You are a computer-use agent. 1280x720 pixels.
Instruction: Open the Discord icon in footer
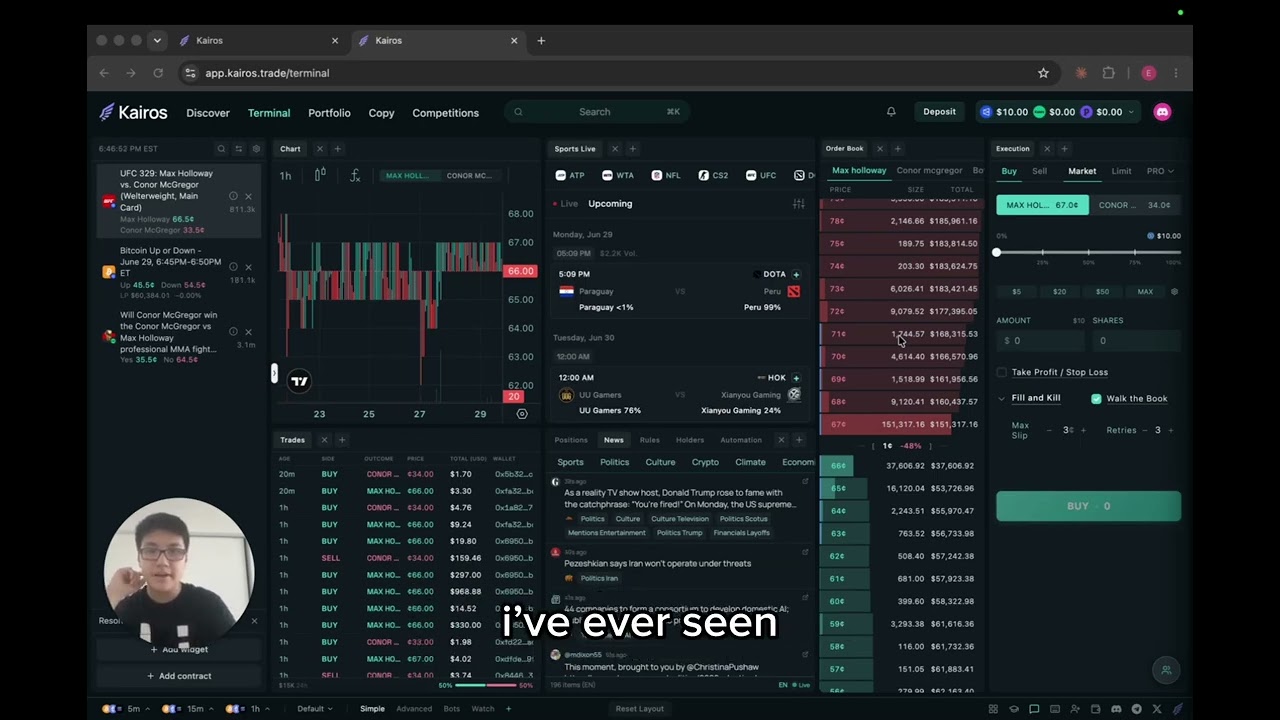(1116, 709)
